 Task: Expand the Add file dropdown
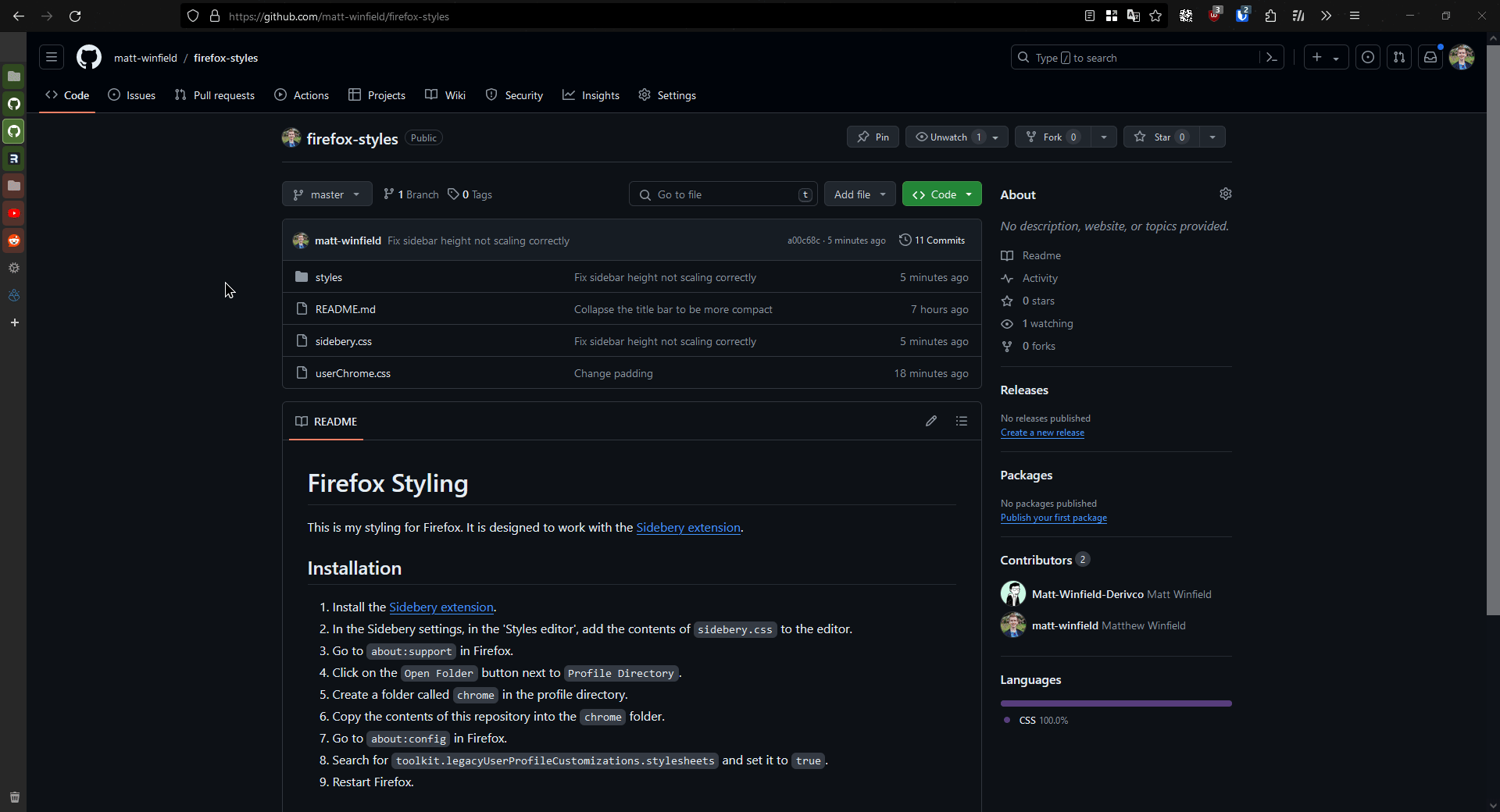[x=860, y=194]
